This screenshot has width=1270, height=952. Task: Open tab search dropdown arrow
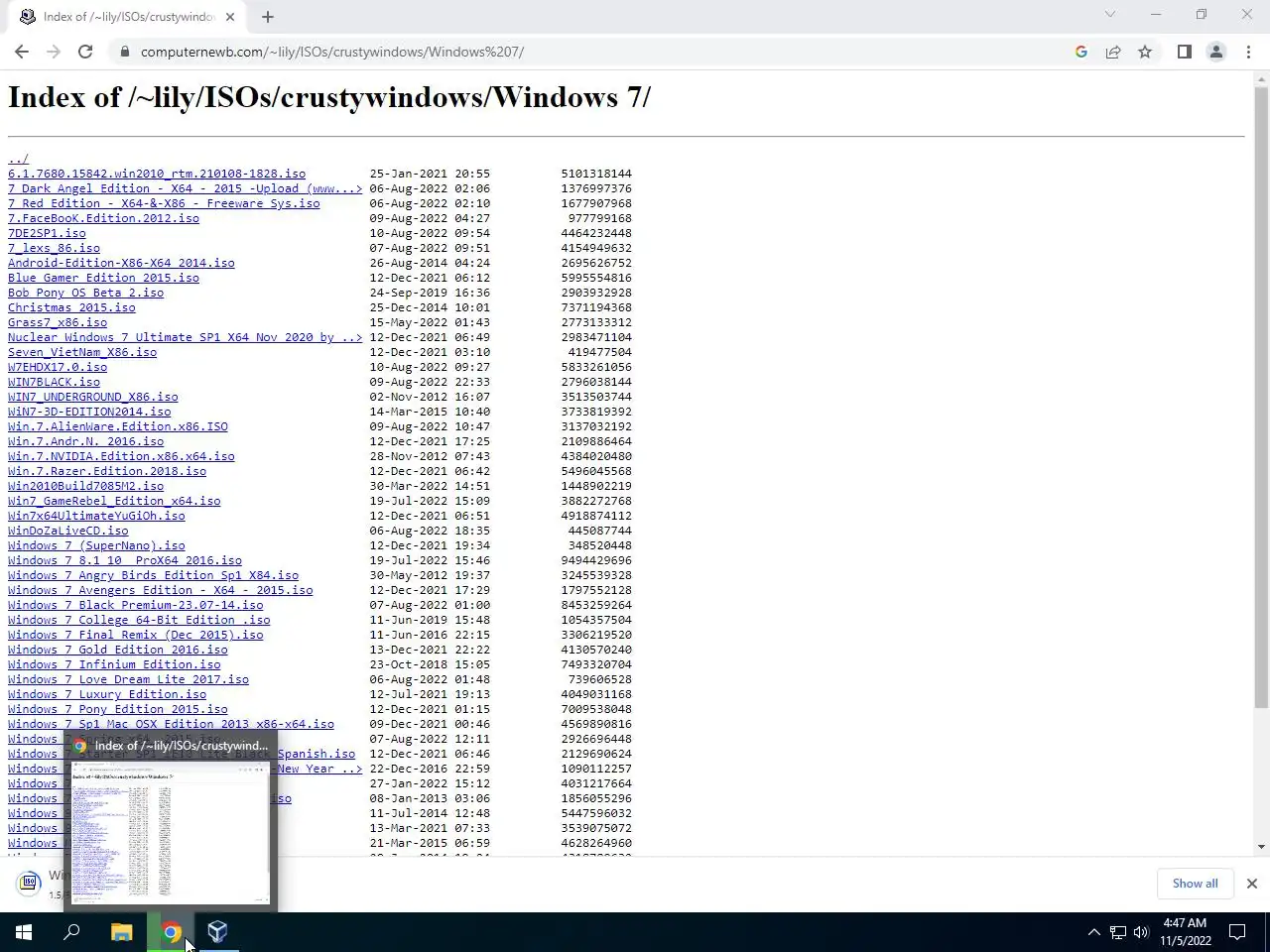pyautogui.click(x=1110, y=15)
